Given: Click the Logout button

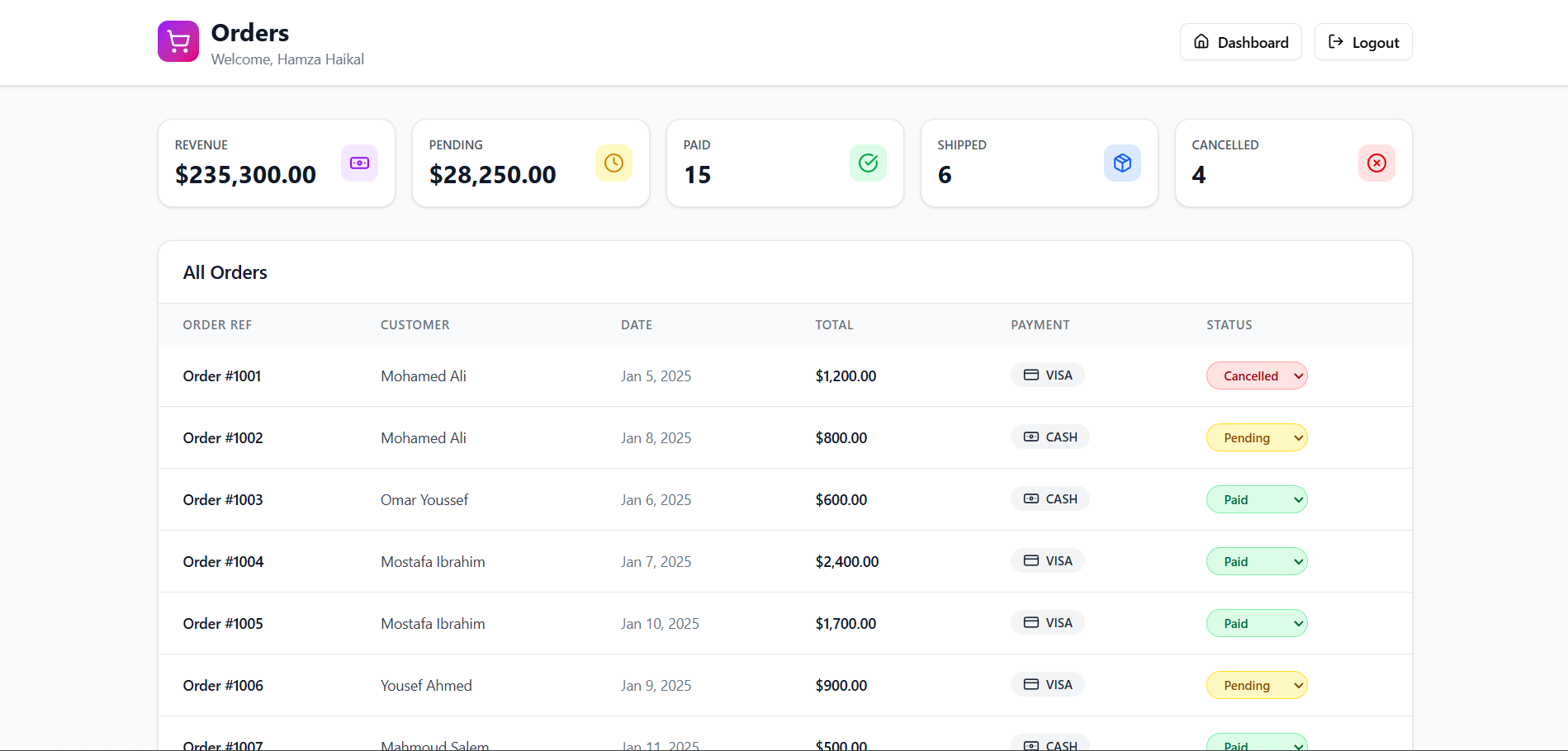Looking at the screenshot, I should pos(1362,41).
